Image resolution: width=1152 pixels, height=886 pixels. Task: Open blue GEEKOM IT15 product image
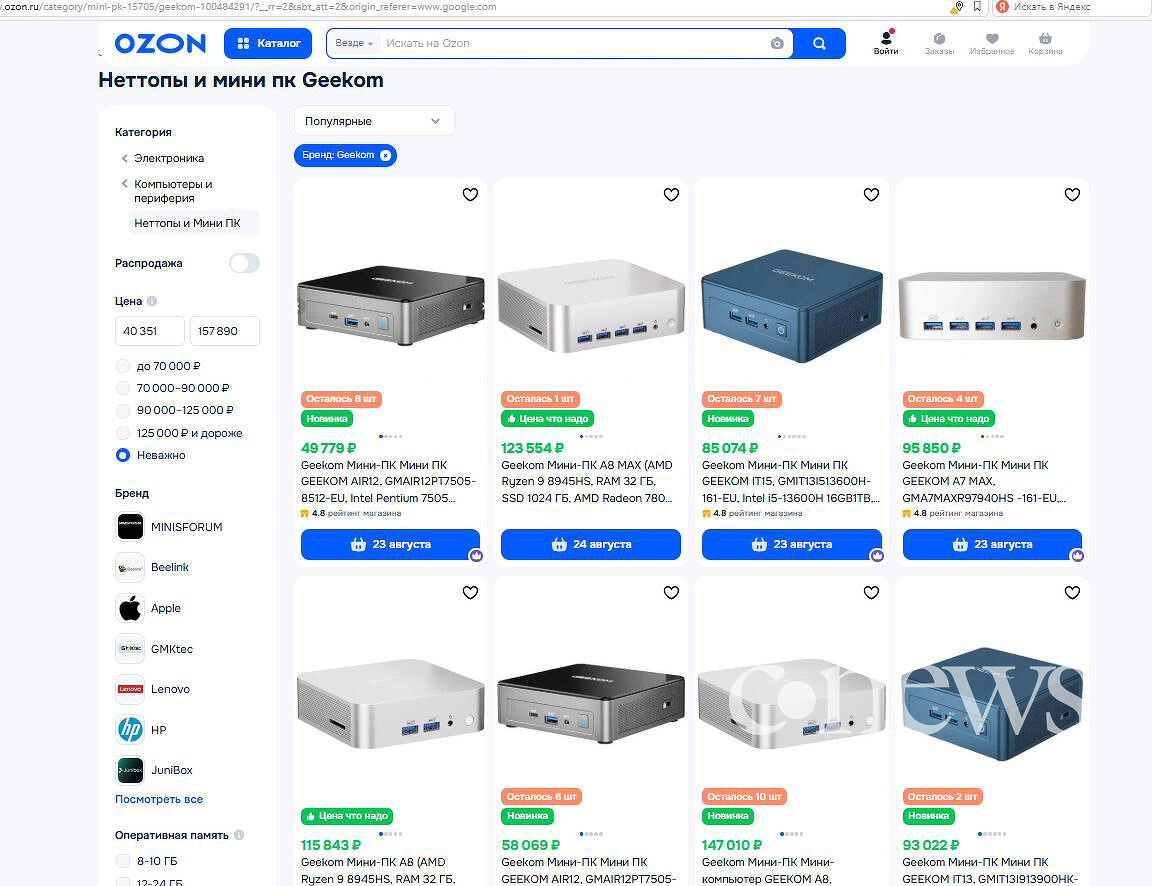791,305
